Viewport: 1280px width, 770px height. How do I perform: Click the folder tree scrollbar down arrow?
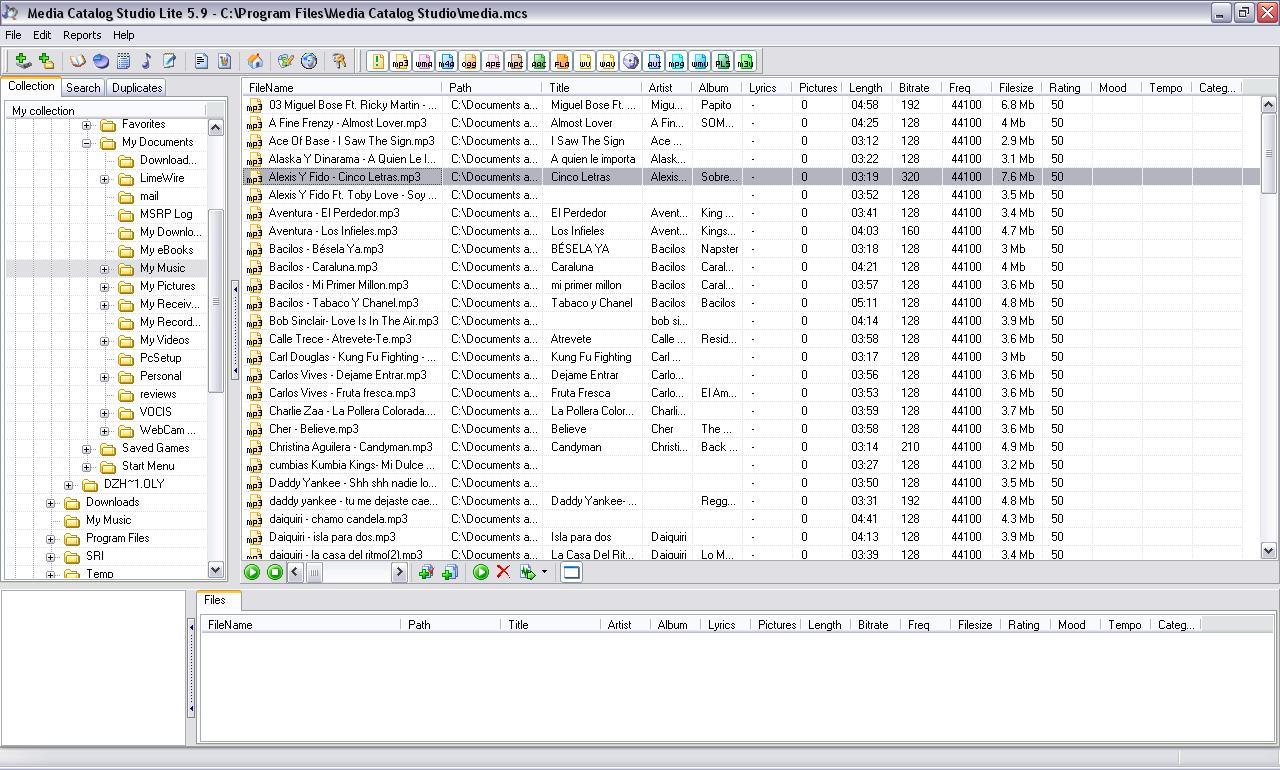pyautogui.click(x=215, y=569)
